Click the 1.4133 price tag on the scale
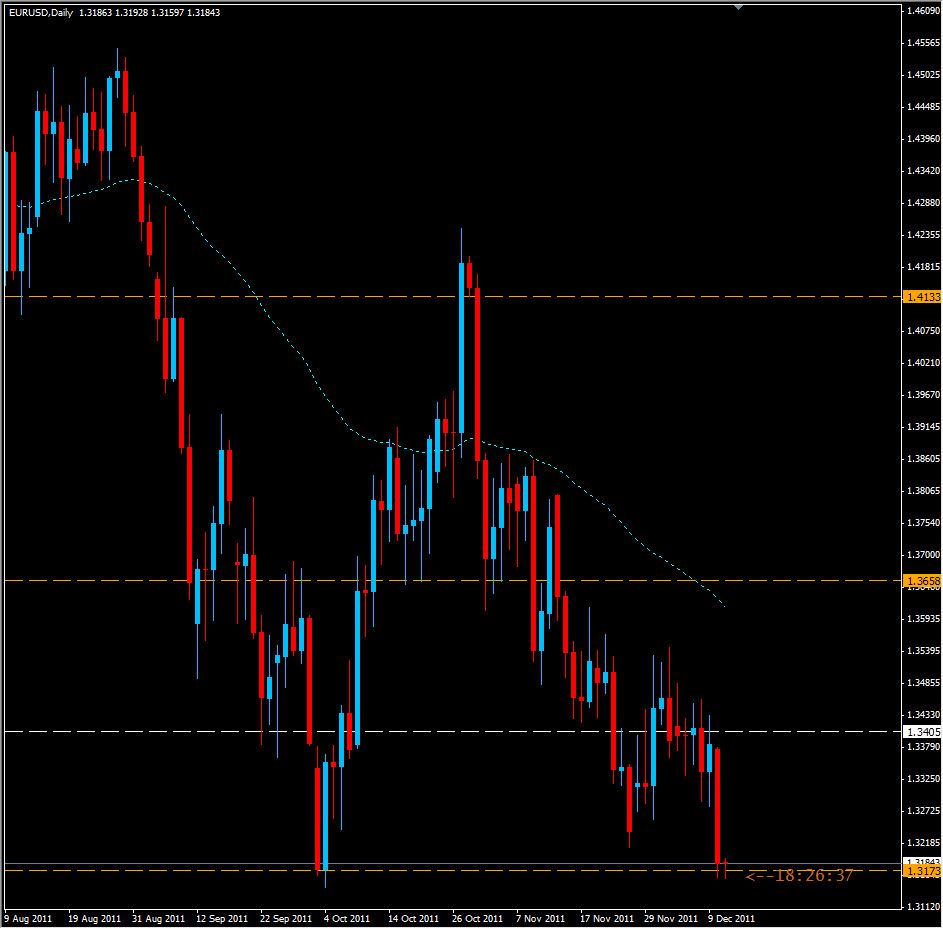Viewport: 943px width, 929px height. 921,295
